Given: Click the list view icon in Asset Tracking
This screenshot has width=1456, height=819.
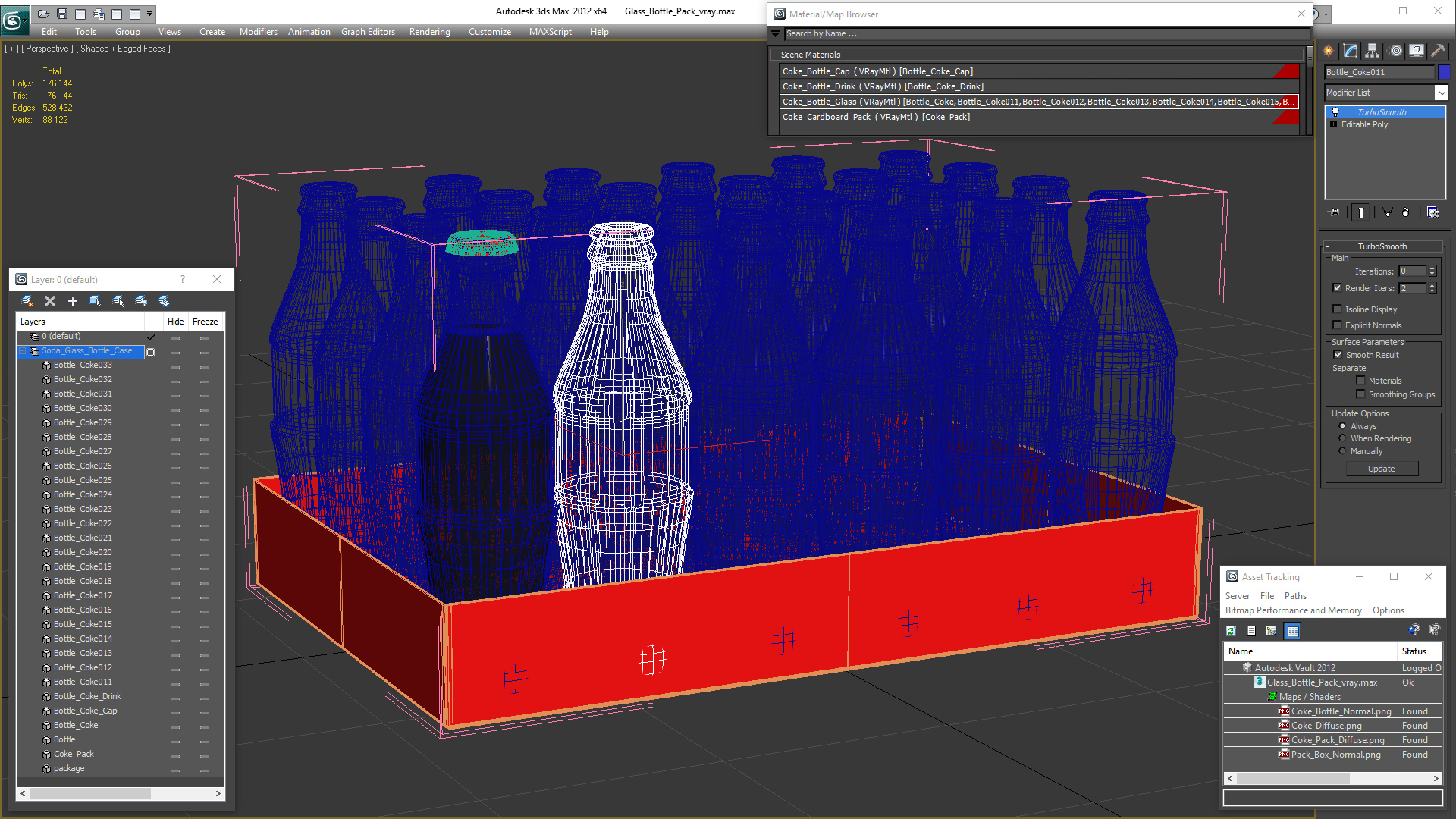Looking at the screenshot, I should click(1252, 631).
